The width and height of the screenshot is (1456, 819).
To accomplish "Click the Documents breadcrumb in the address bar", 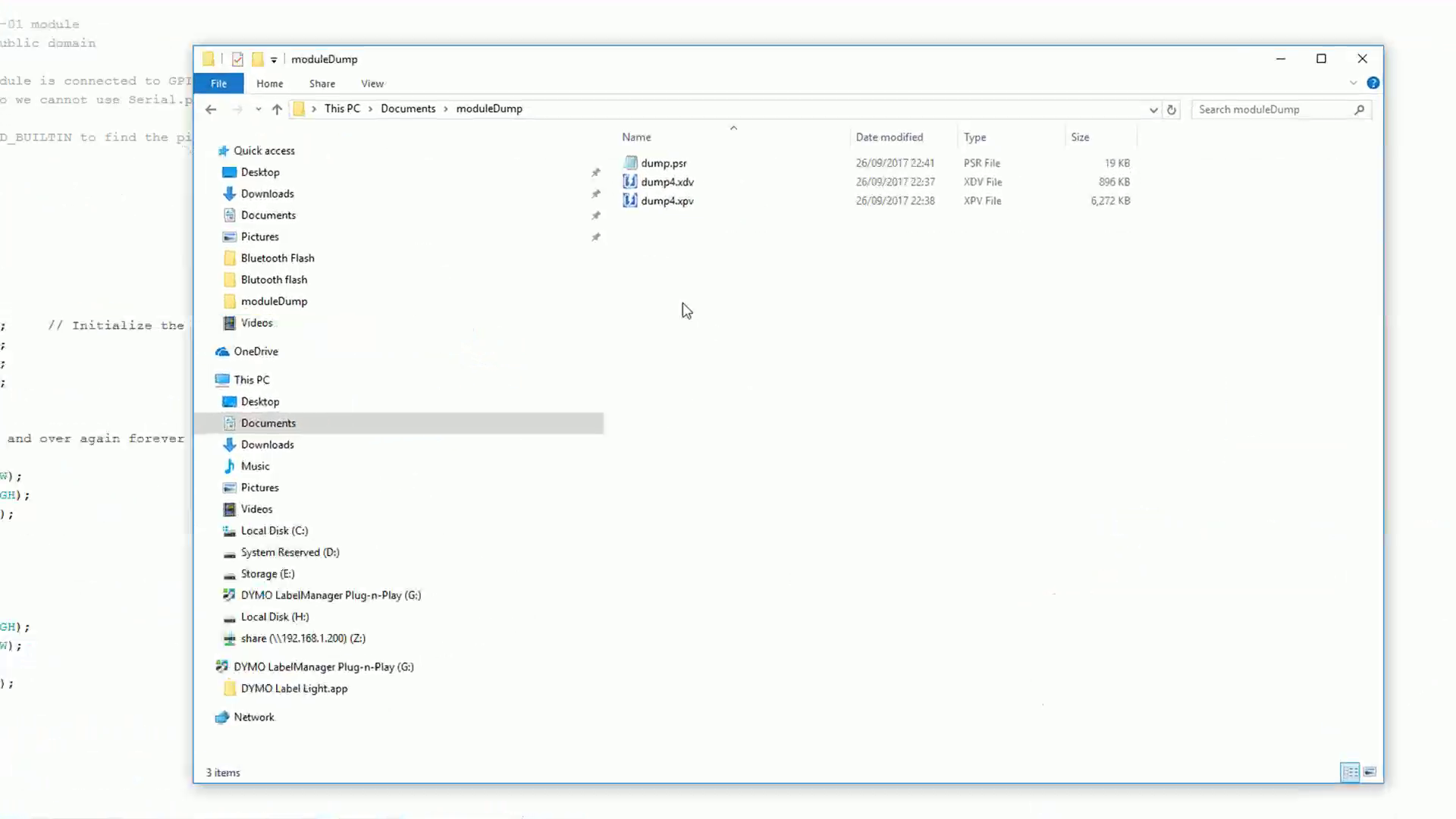I will (x=408, y=108).
